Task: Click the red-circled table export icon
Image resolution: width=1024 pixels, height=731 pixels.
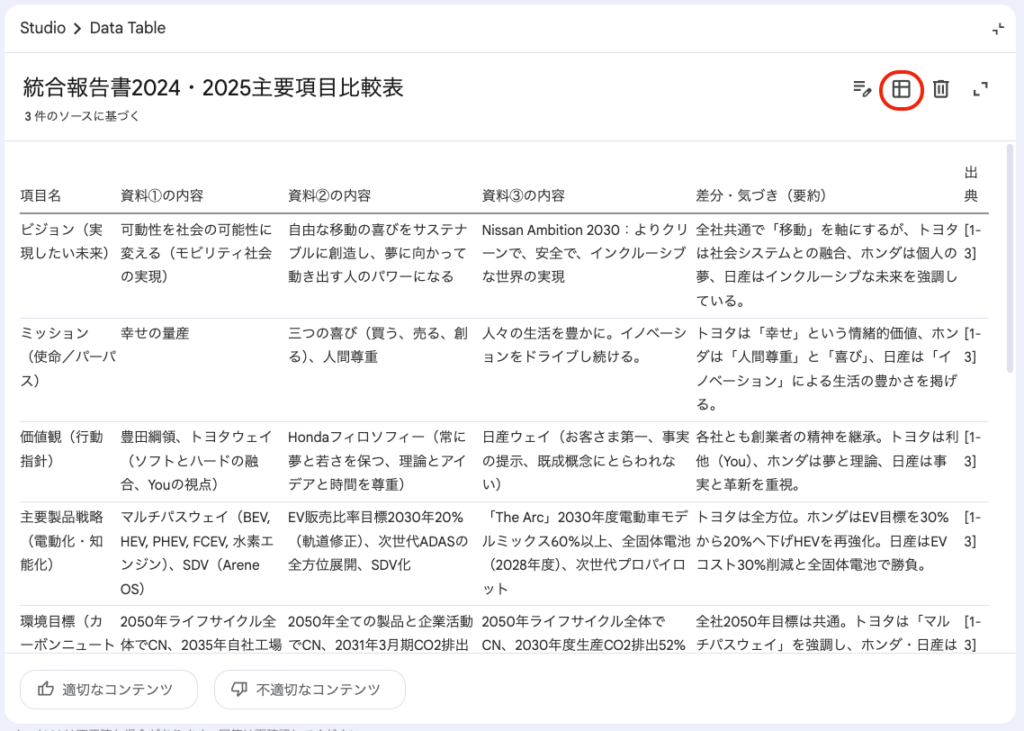Action: [901, 89]
